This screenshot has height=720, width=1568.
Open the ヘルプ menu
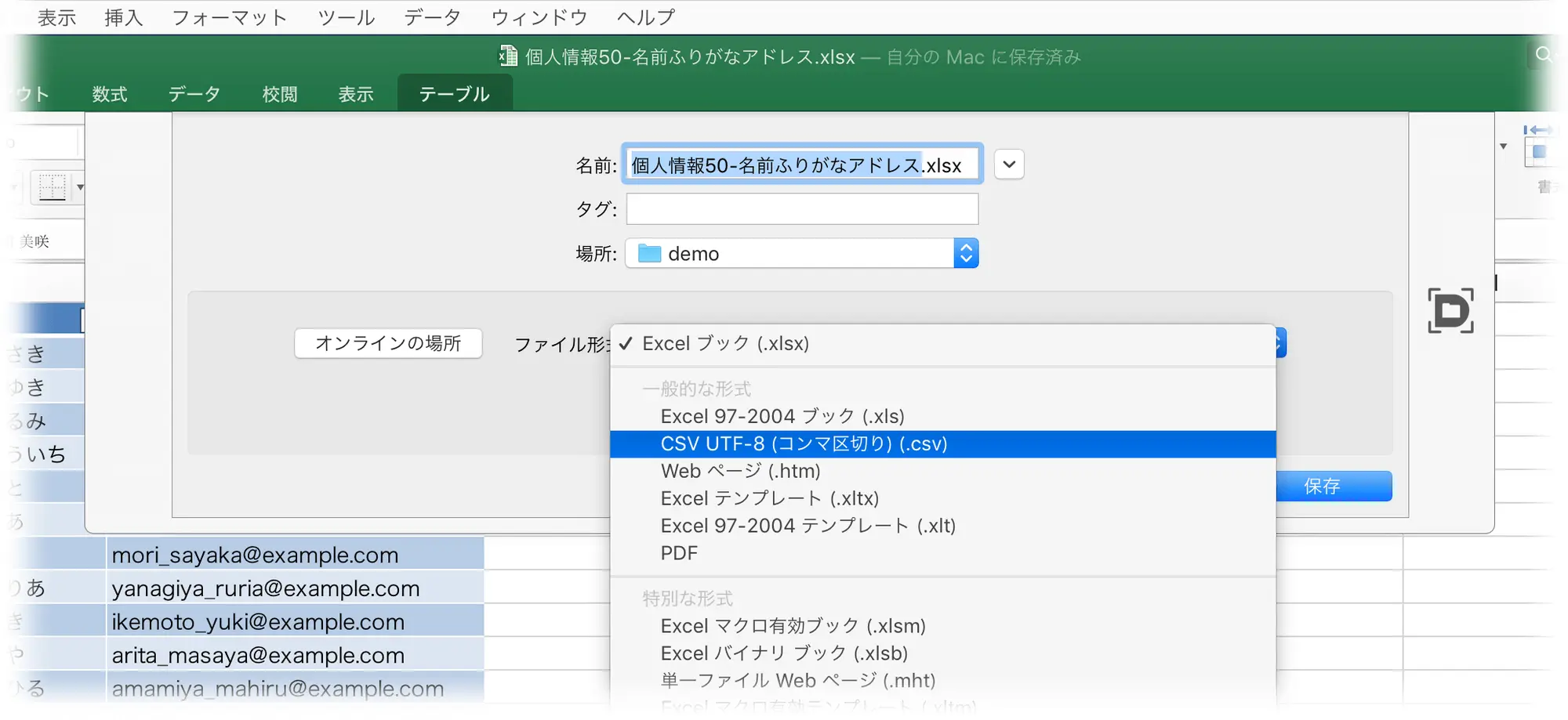646,17
